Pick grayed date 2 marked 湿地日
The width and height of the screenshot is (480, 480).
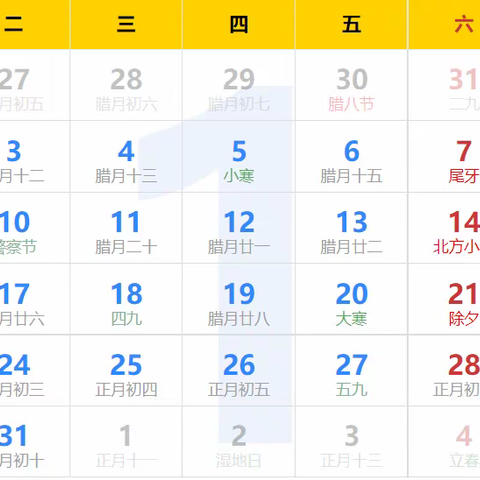pos(239,442)
